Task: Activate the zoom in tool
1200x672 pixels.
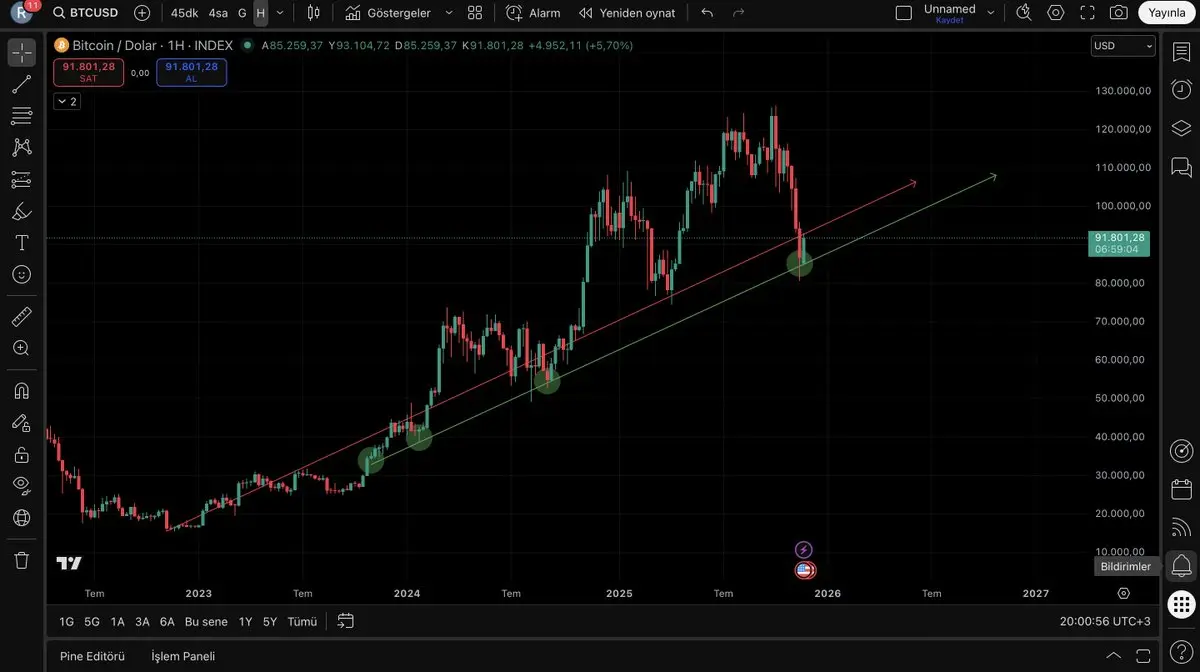Action: pos(21,348)
